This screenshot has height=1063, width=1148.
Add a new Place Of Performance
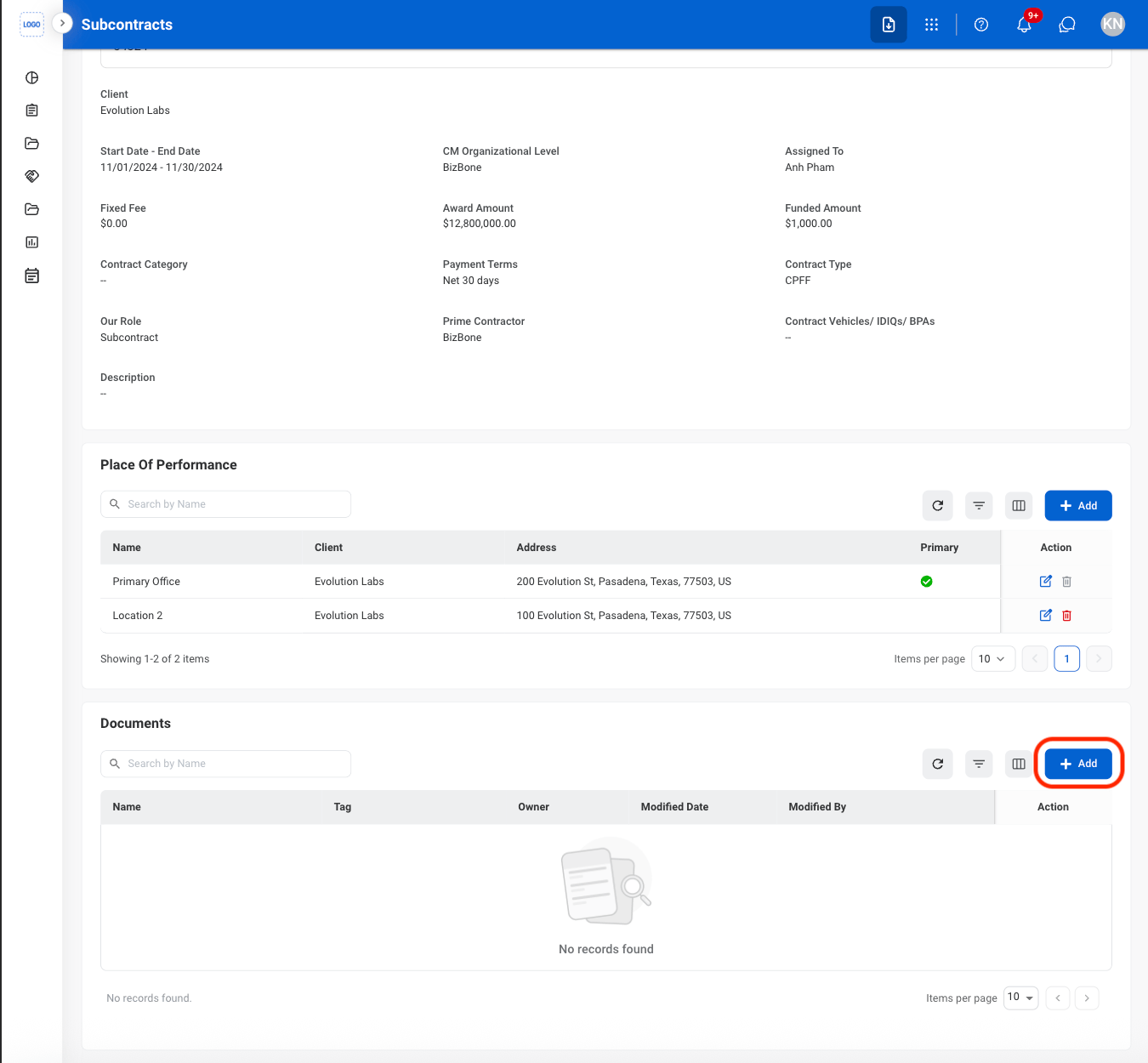(1078, 506)
